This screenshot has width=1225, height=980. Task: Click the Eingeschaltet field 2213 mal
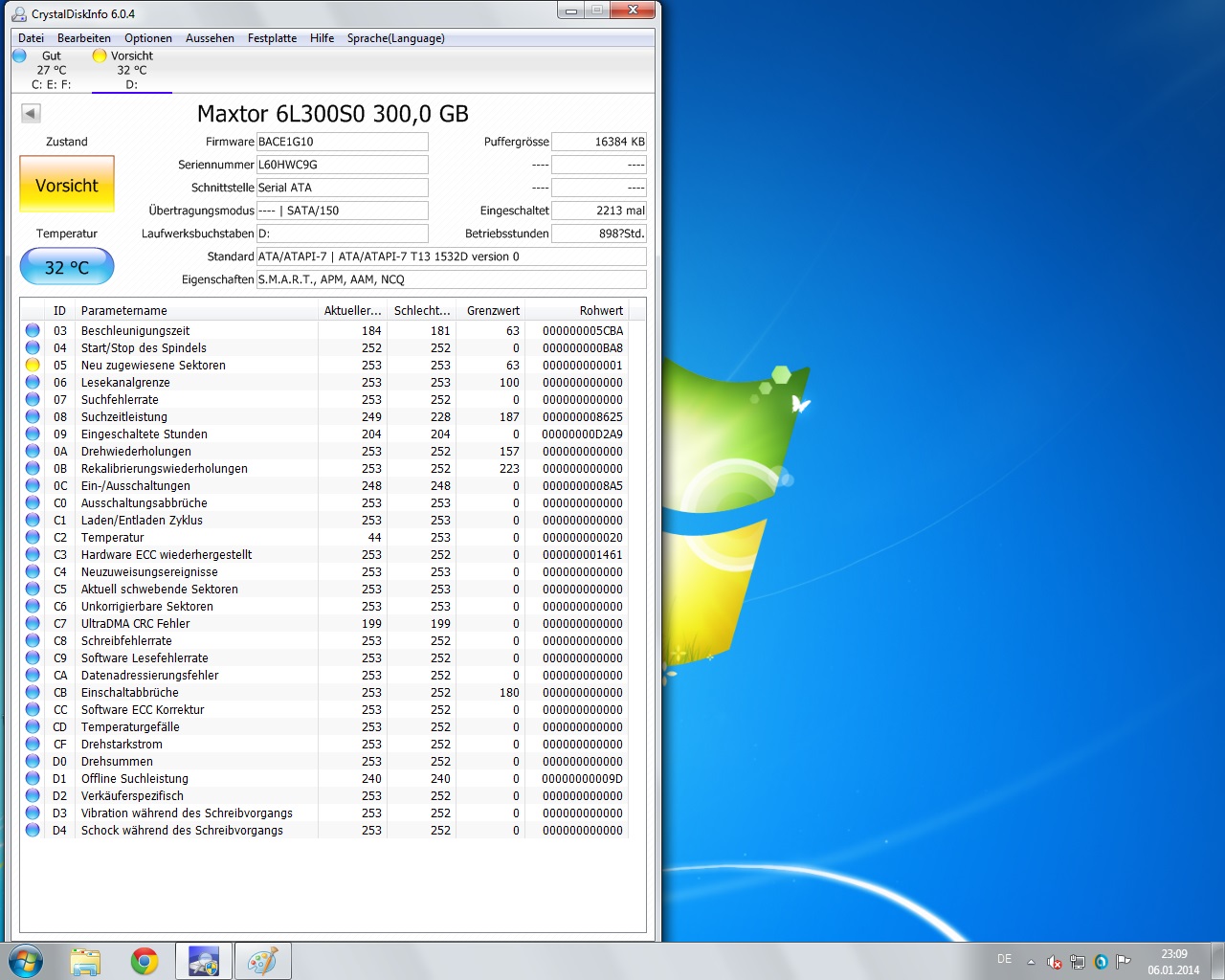click(x=599, y=211)
